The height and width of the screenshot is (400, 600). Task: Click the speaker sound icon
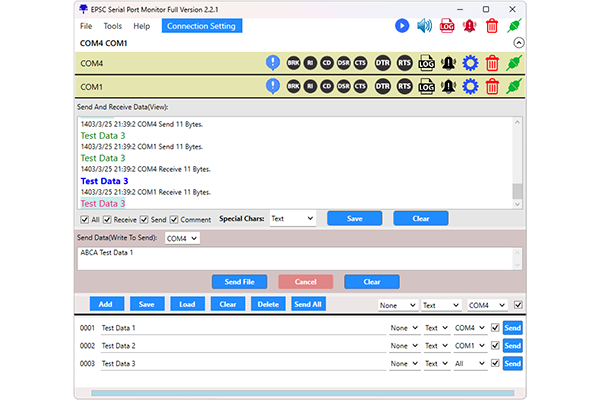(424, 25)
